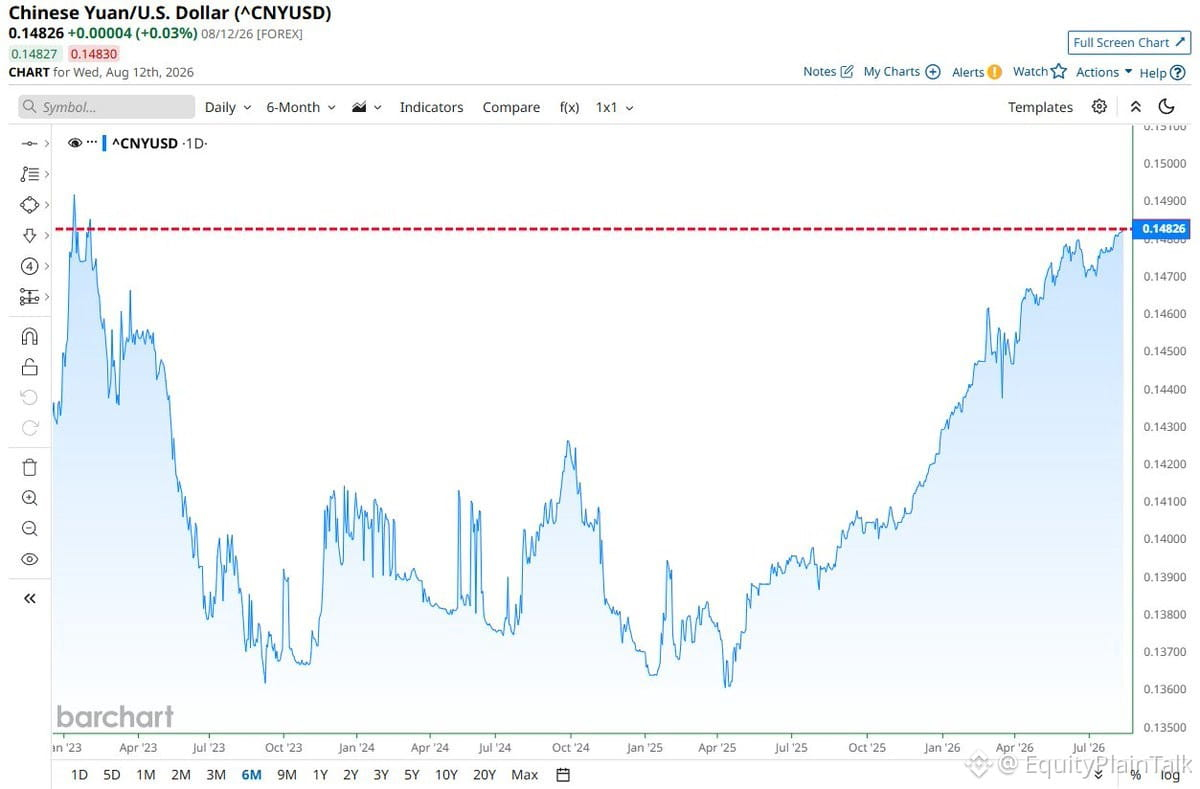
Task: Open My Charts link
Action: (901, 72)
